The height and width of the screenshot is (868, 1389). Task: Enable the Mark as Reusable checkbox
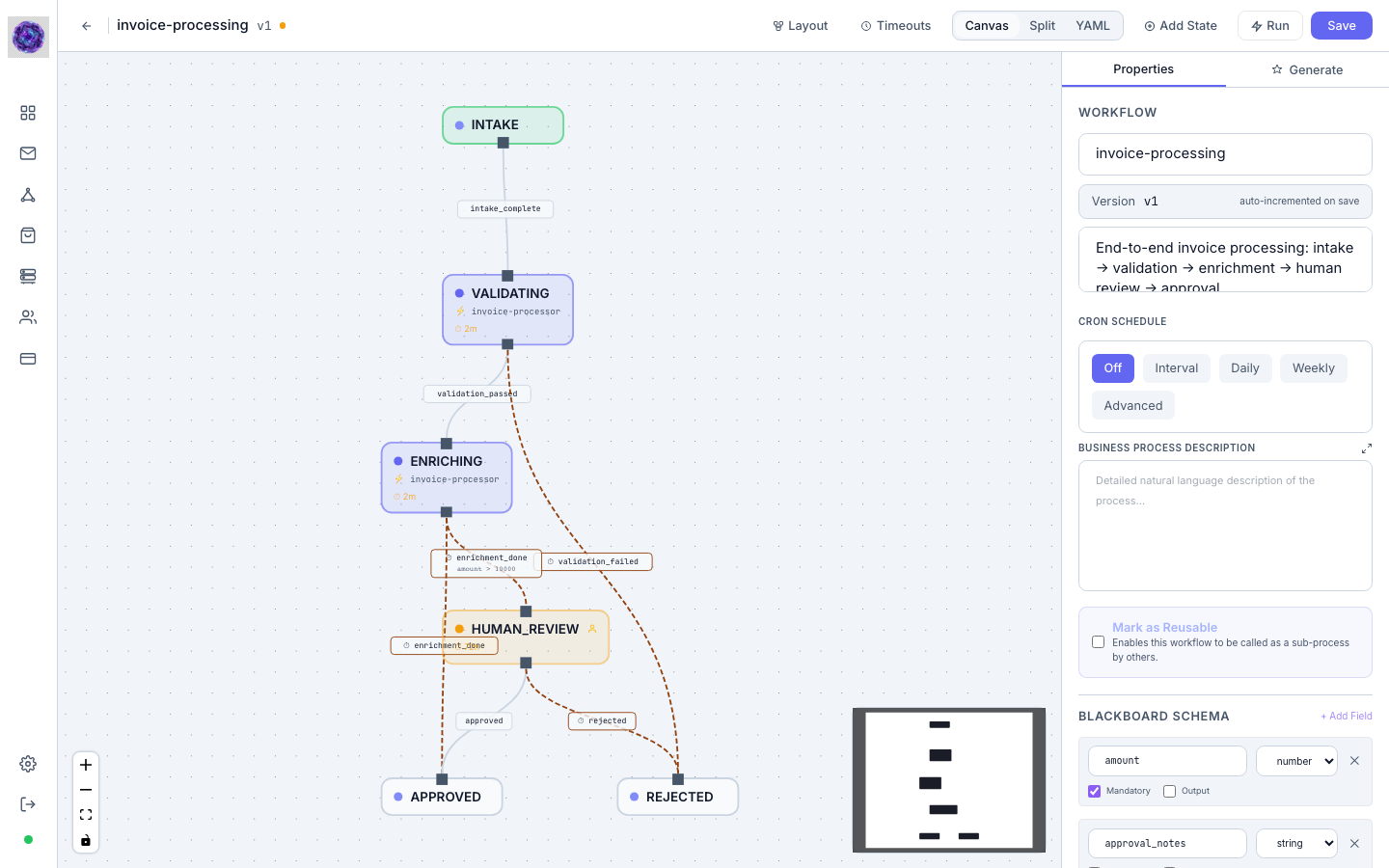(1098, 642)
